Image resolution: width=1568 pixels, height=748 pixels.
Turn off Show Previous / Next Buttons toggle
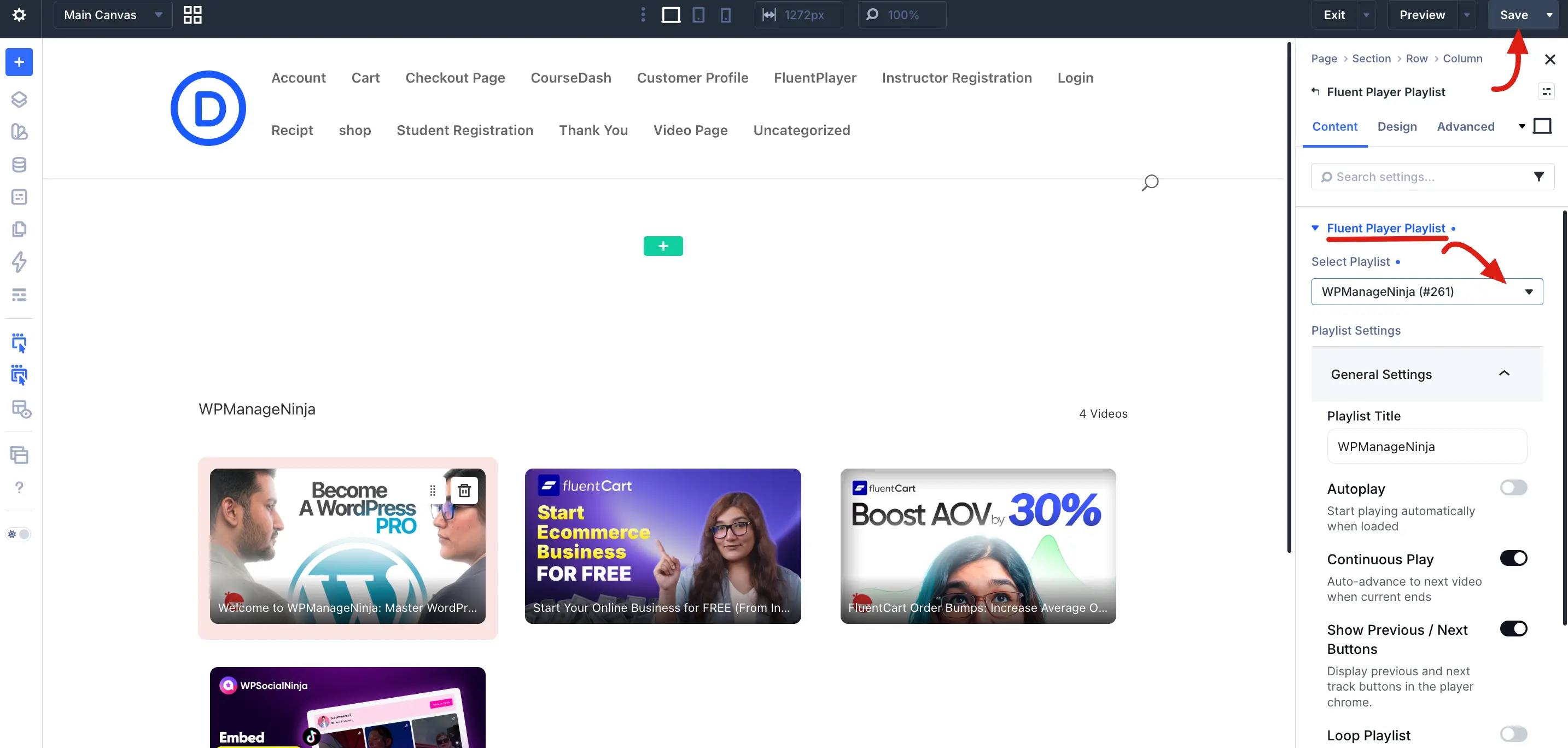[x=1513, y=629]
